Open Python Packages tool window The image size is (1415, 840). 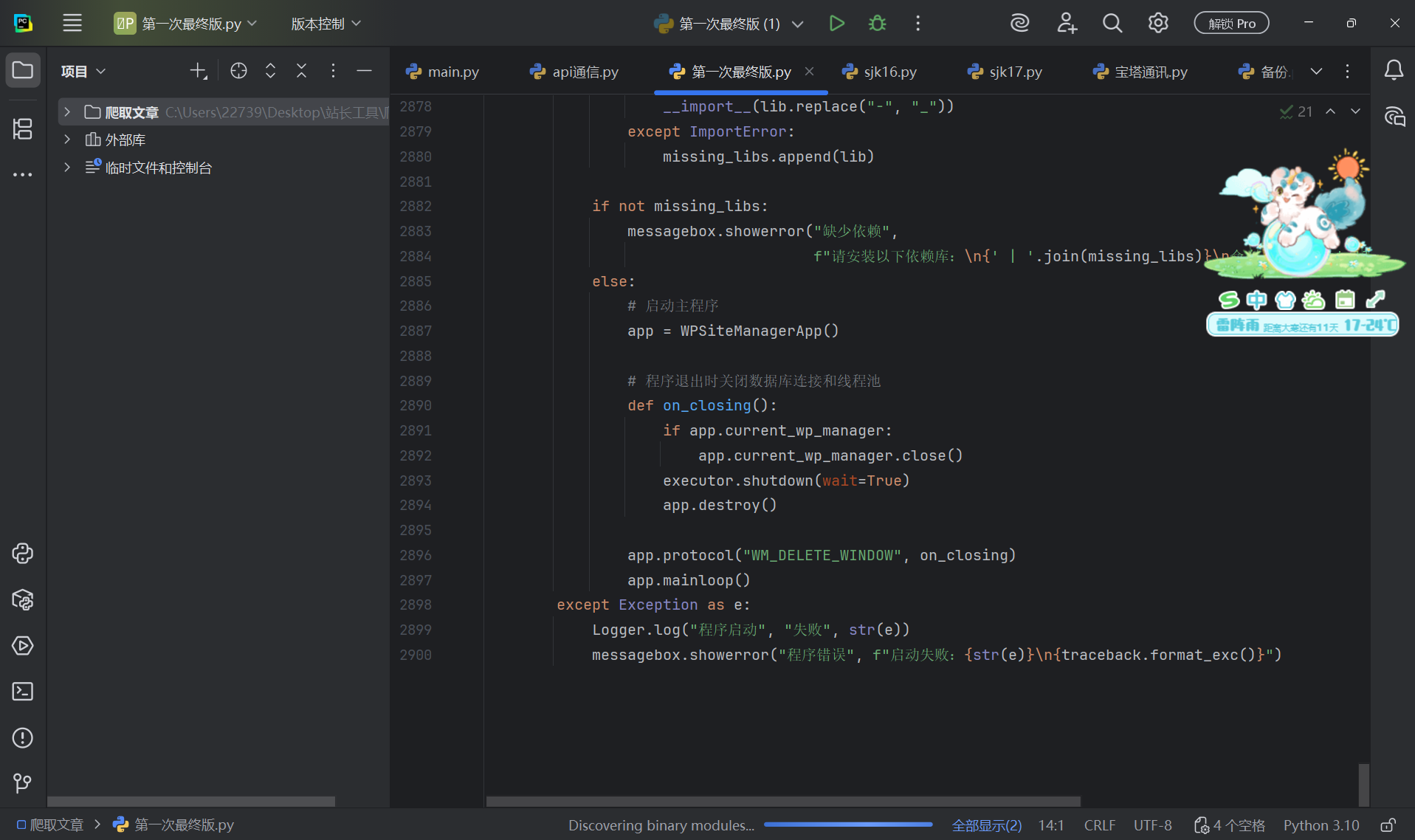pyautogui.click(x=22, y=599)
